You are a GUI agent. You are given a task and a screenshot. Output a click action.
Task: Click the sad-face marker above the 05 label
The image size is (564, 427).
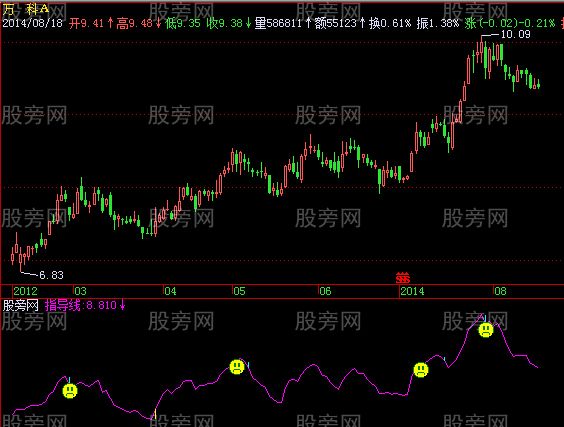(237, 367)
